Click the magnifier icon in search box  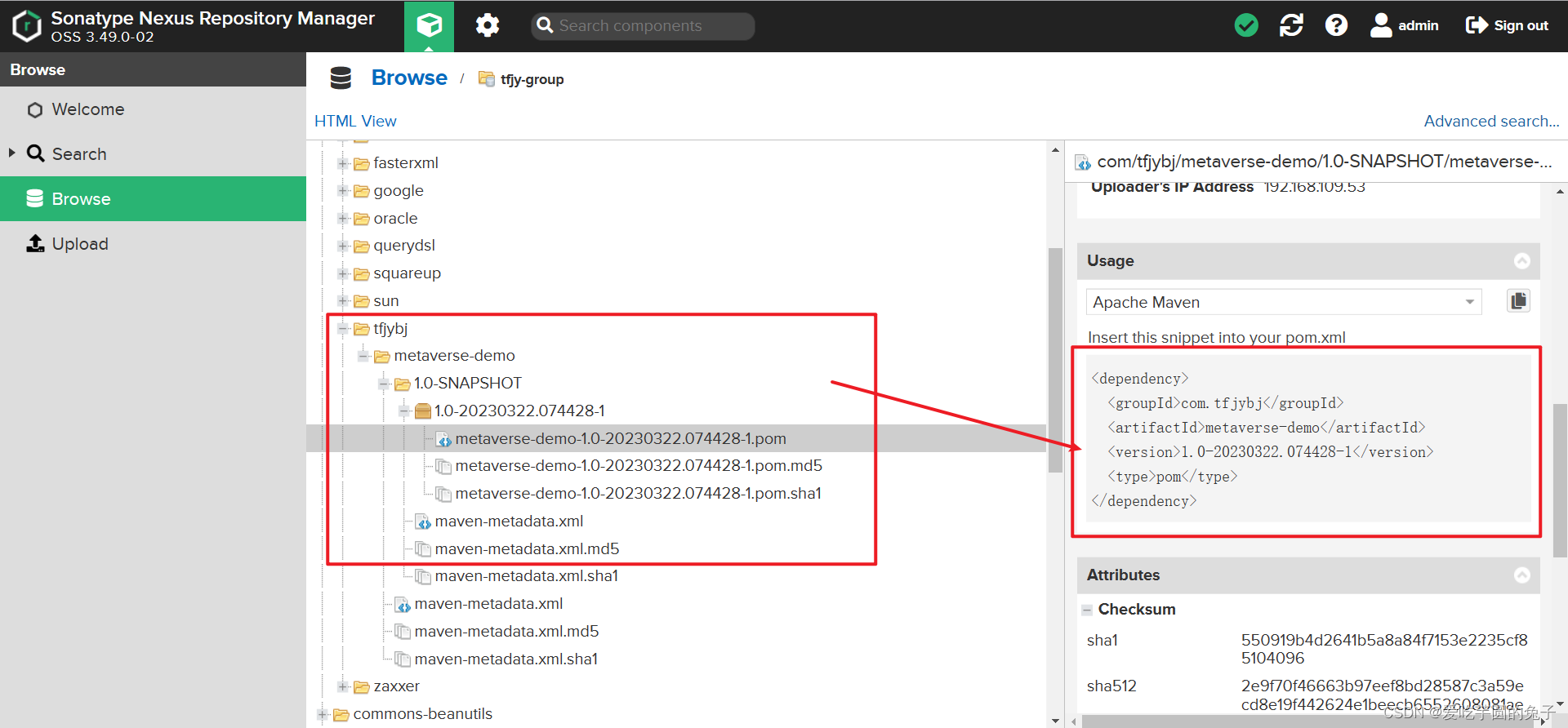545,25
